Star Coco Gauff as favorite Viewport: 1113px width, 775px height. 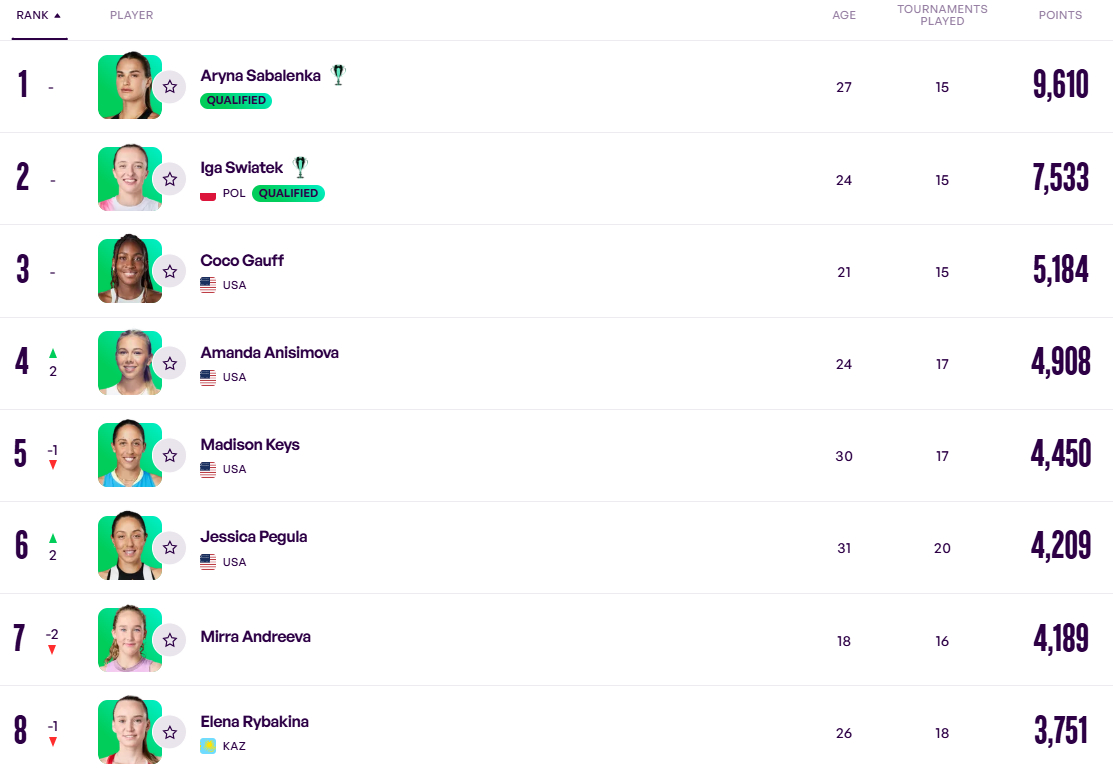[x=170, y=271]
